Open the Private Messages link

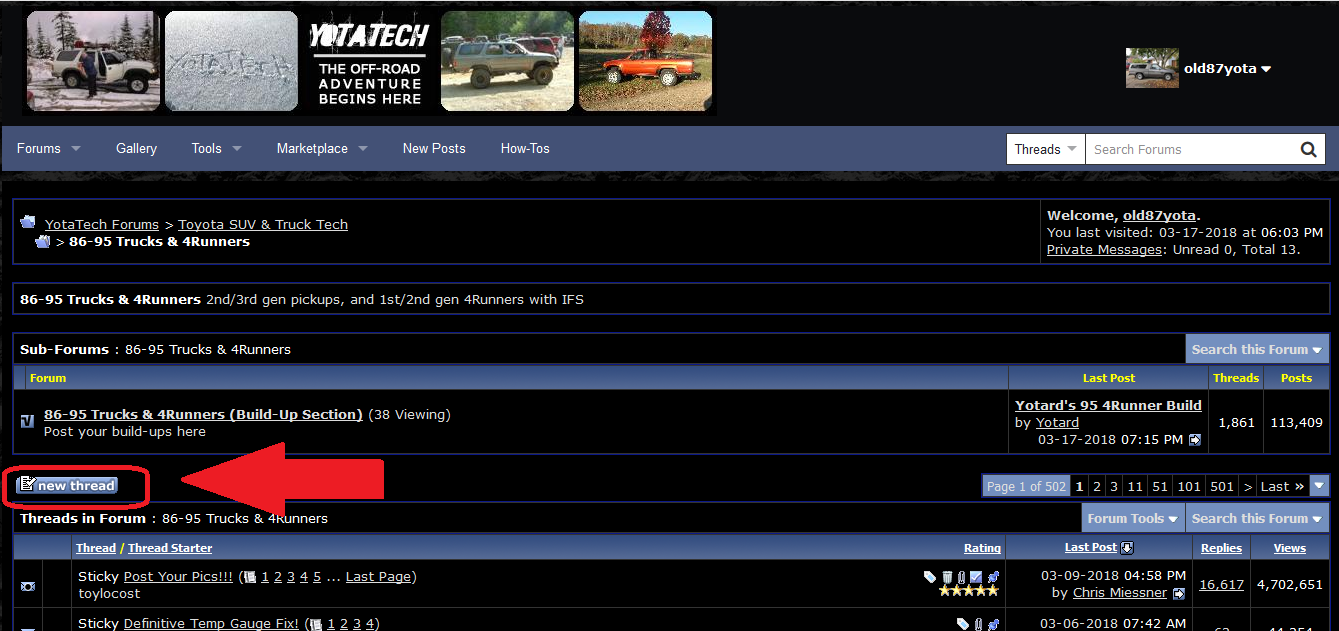tap(1103, 249)
